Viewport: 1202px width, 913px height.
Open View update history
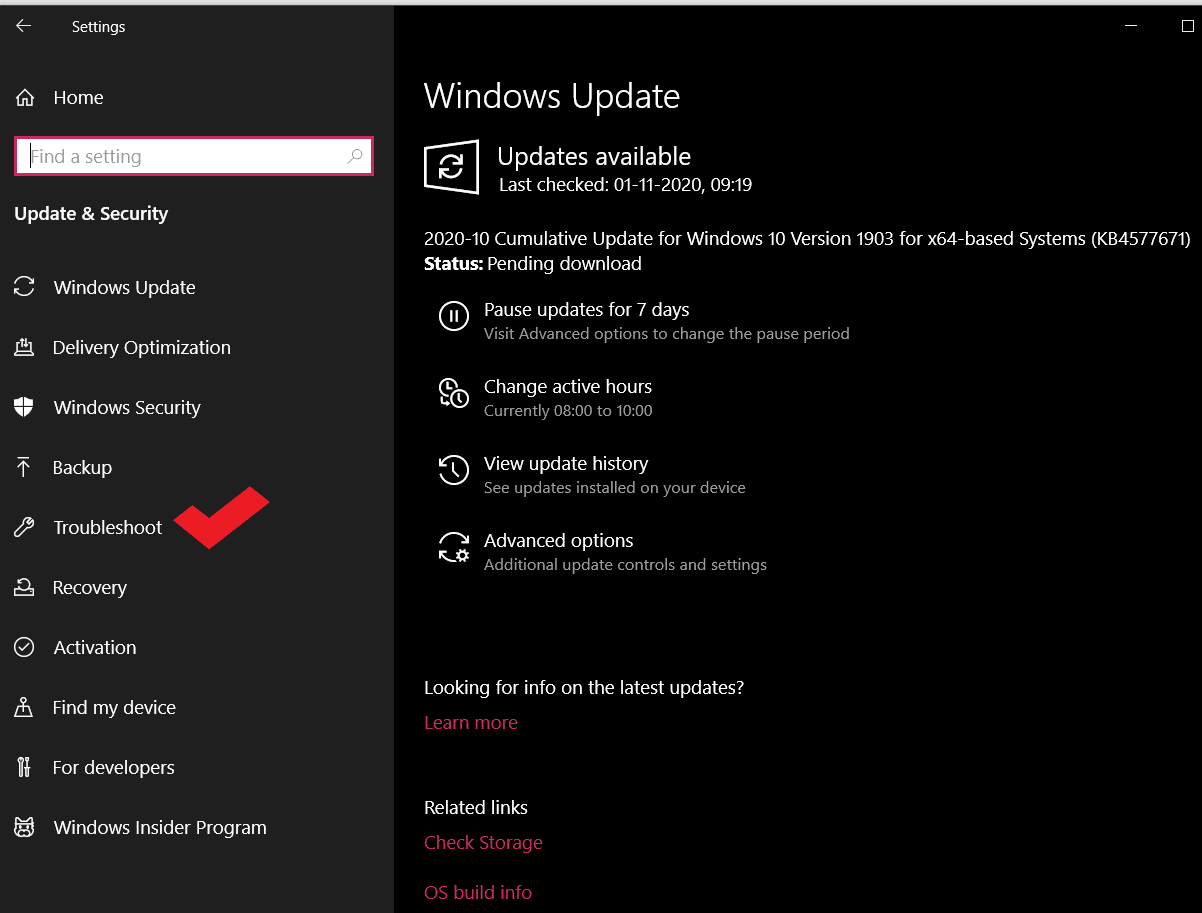(566, 463)
